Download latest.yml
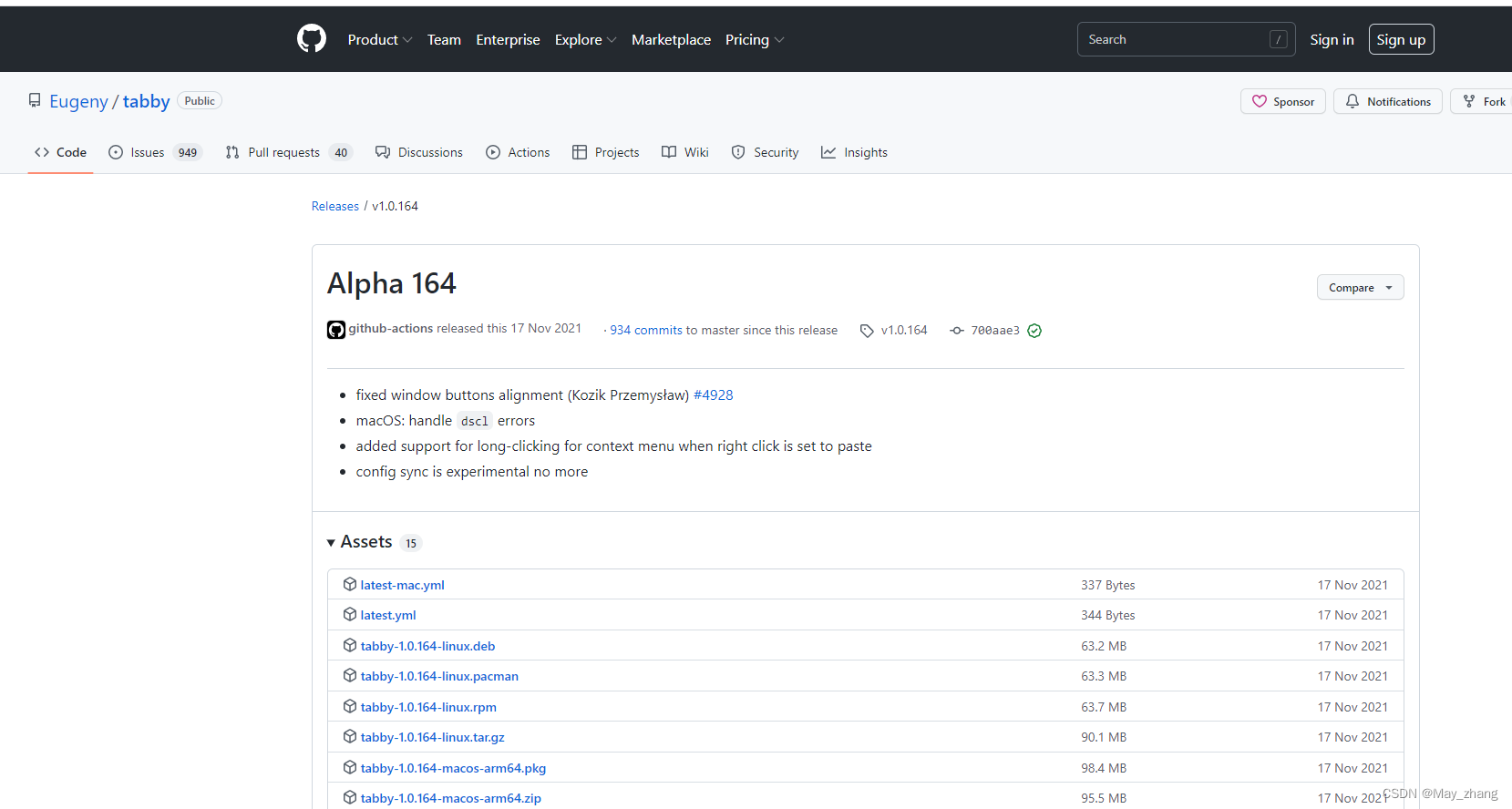This screenshot has width=1512, height=809. click(387, 615)
